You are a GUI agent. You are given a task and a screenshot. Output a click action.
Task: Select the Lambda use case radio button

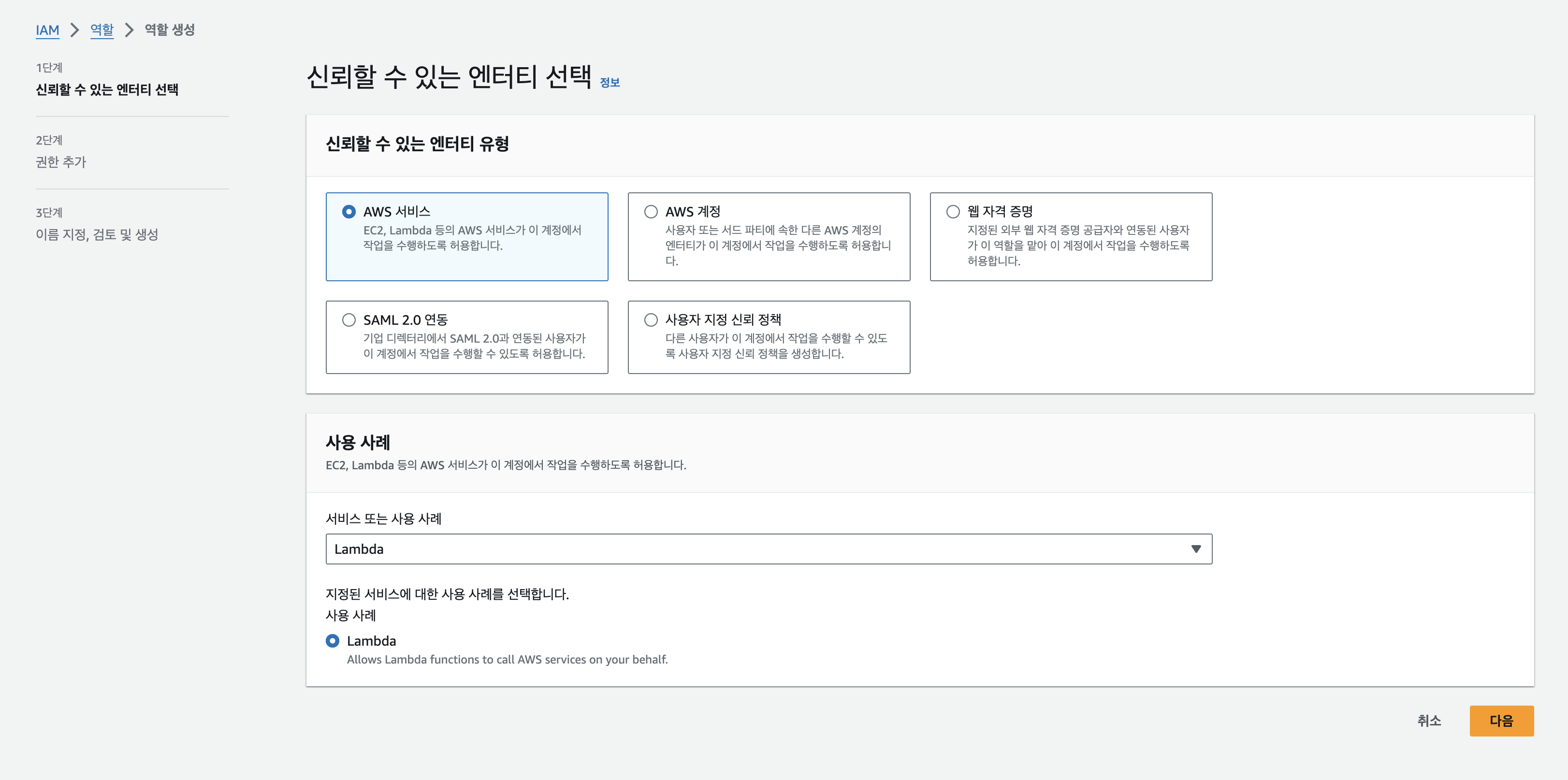(333, 641)
